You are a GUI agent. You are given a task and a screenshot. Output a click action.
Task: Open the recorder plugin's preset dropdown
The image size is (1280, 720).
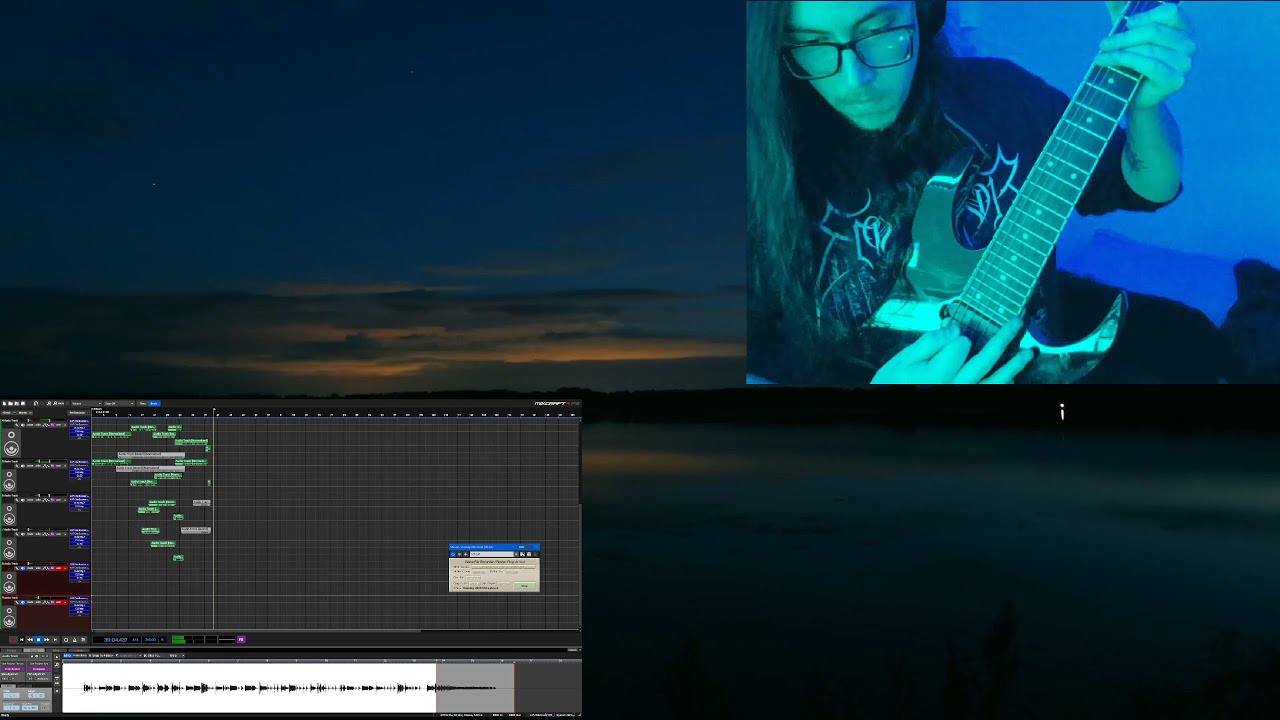coord(516,554)
